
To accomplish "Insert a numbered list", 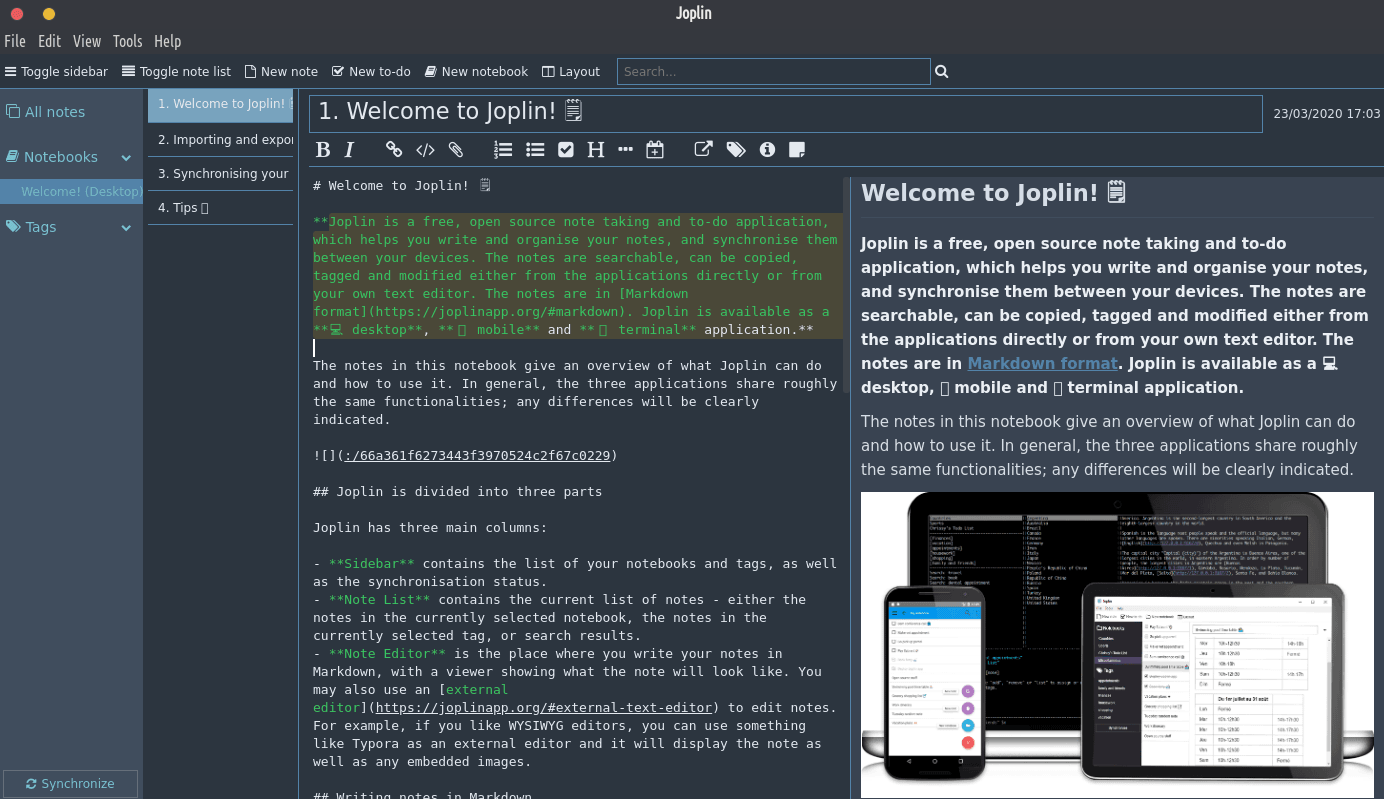I will (x=503, y=150).
